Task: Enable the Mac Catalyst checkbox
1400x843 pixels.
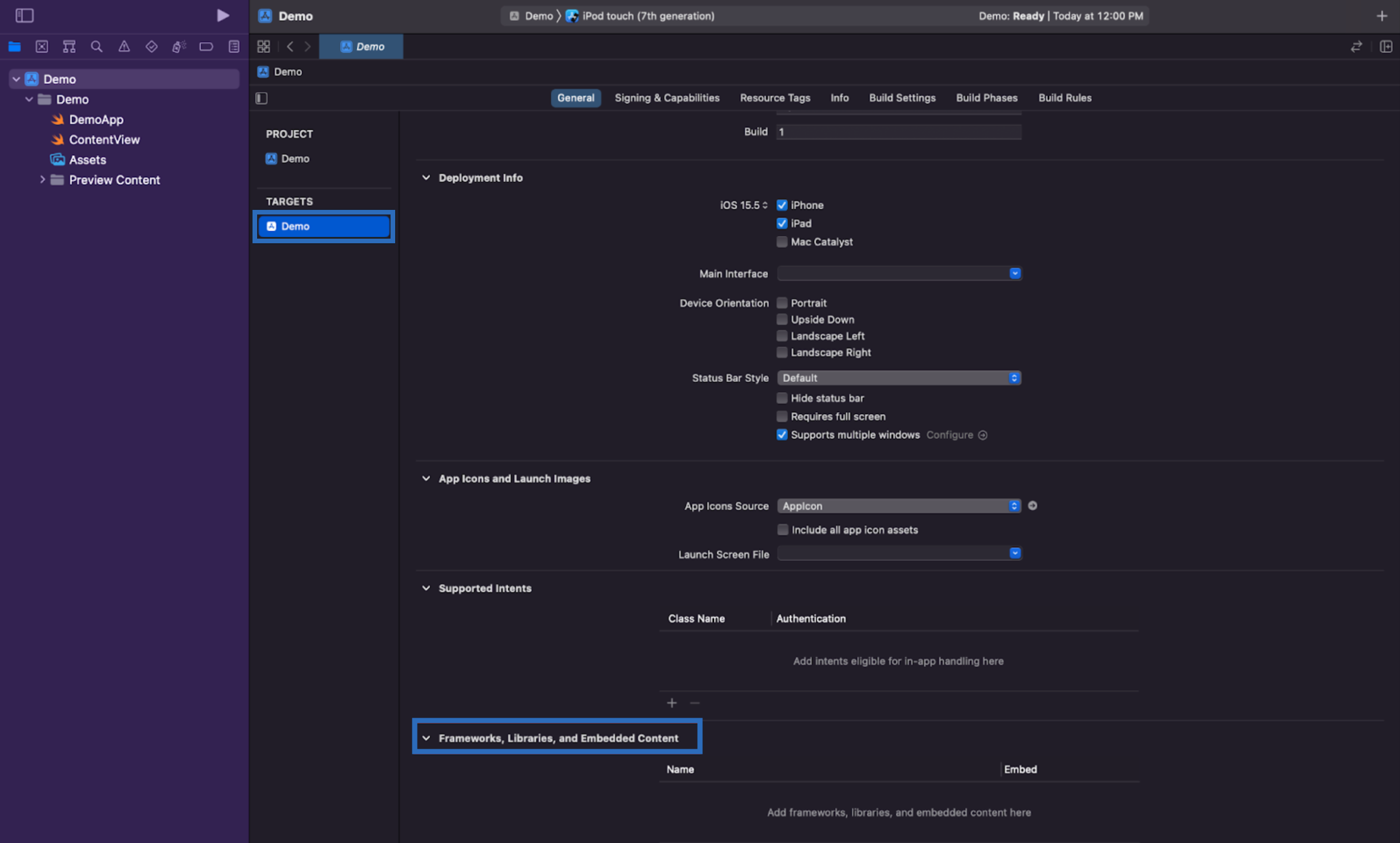Action: point(782,242)
